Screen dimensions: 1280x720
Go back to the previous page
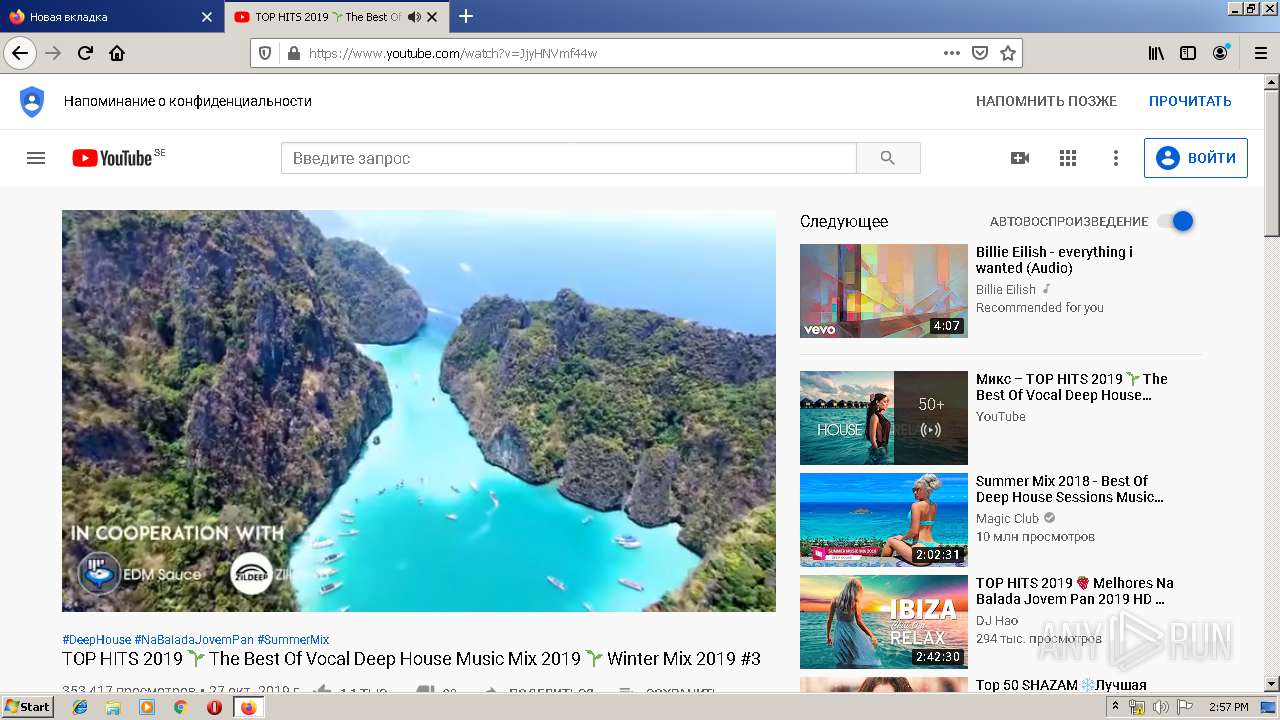pyautogui.click(x=20, y=53)
